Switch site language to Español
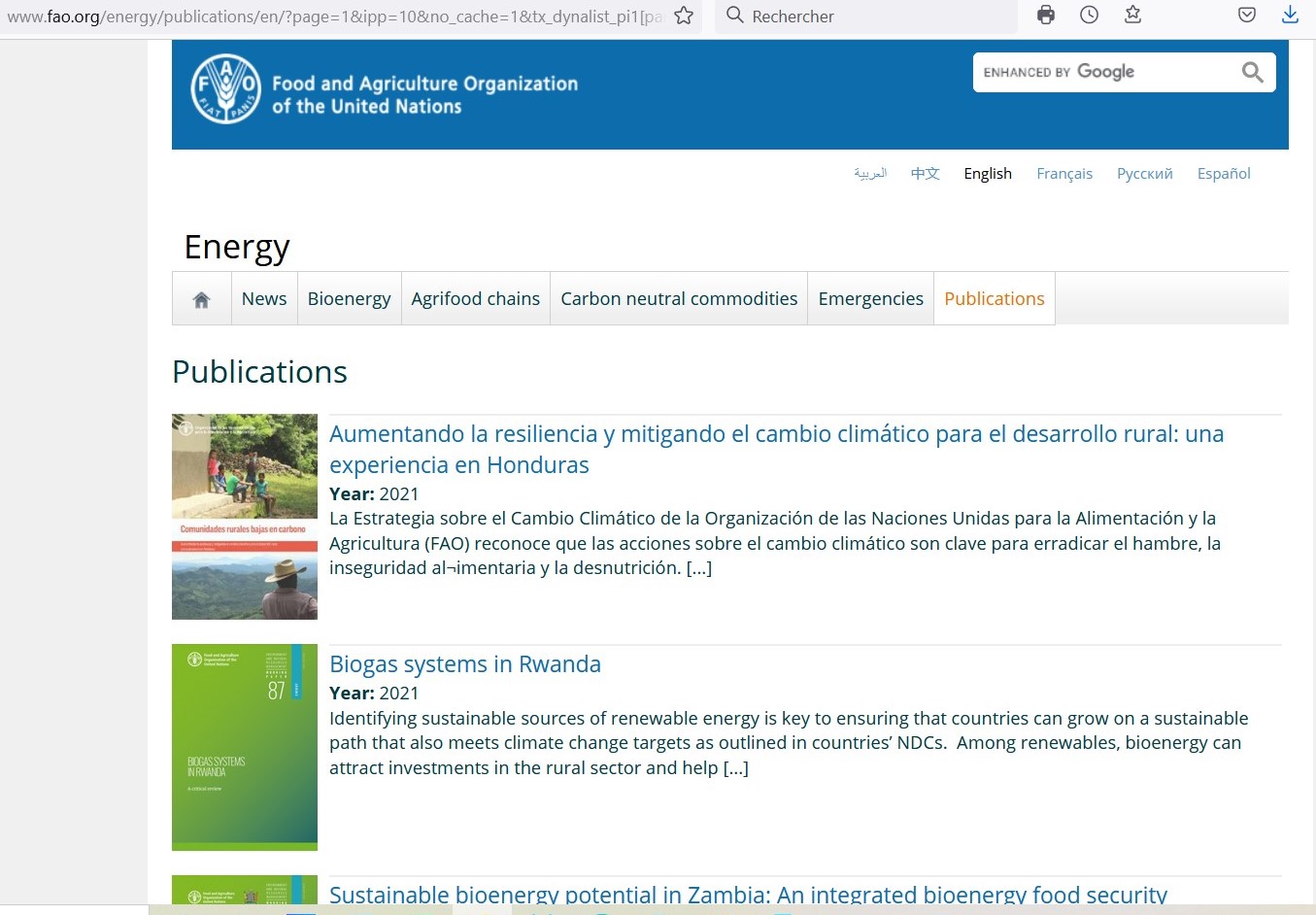The width and height of the screenshot is (1316, 915). [x=1223, y=174]
